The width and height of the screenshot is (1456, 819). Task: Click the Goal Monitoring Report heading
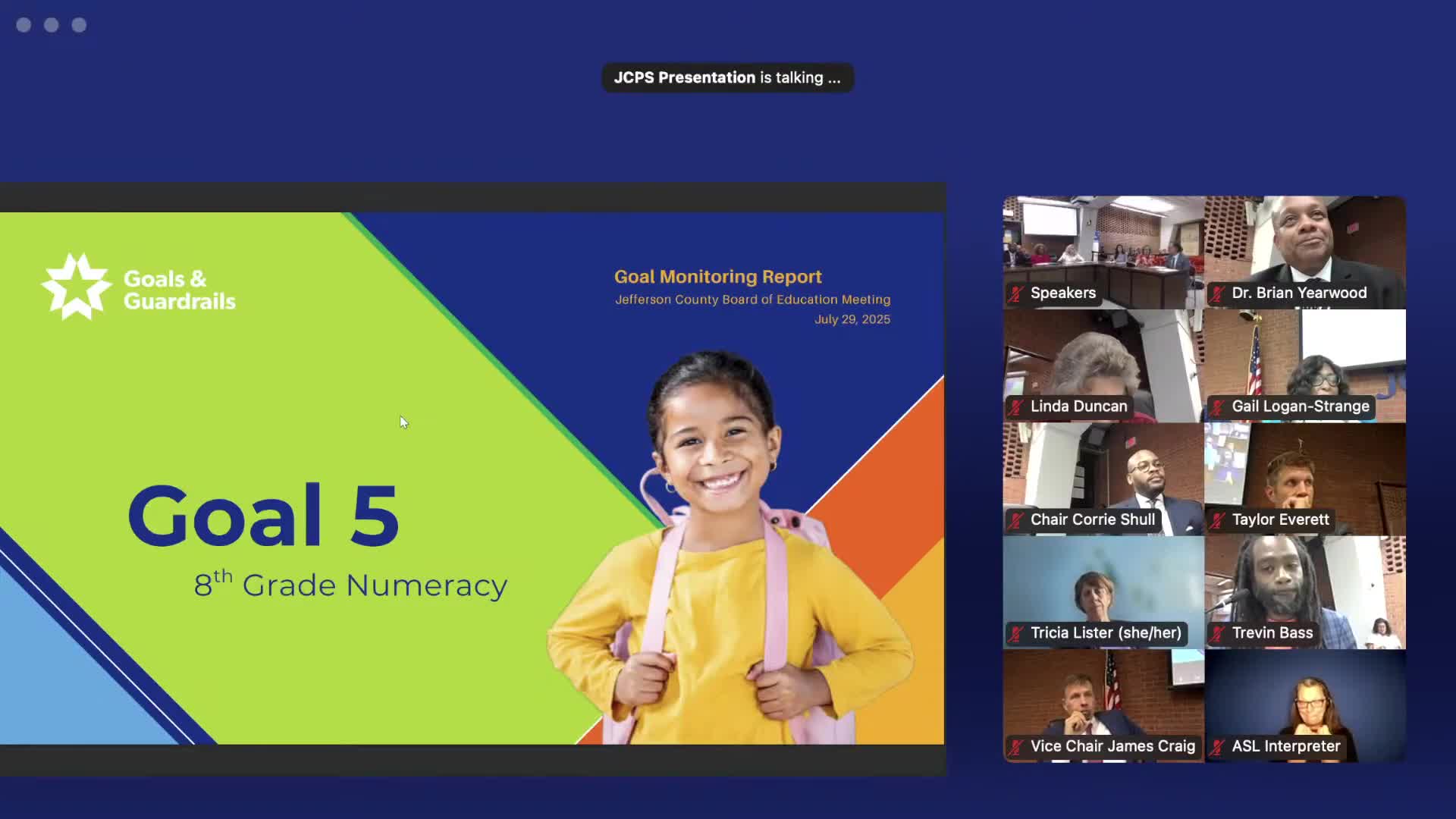pos(717,277)
